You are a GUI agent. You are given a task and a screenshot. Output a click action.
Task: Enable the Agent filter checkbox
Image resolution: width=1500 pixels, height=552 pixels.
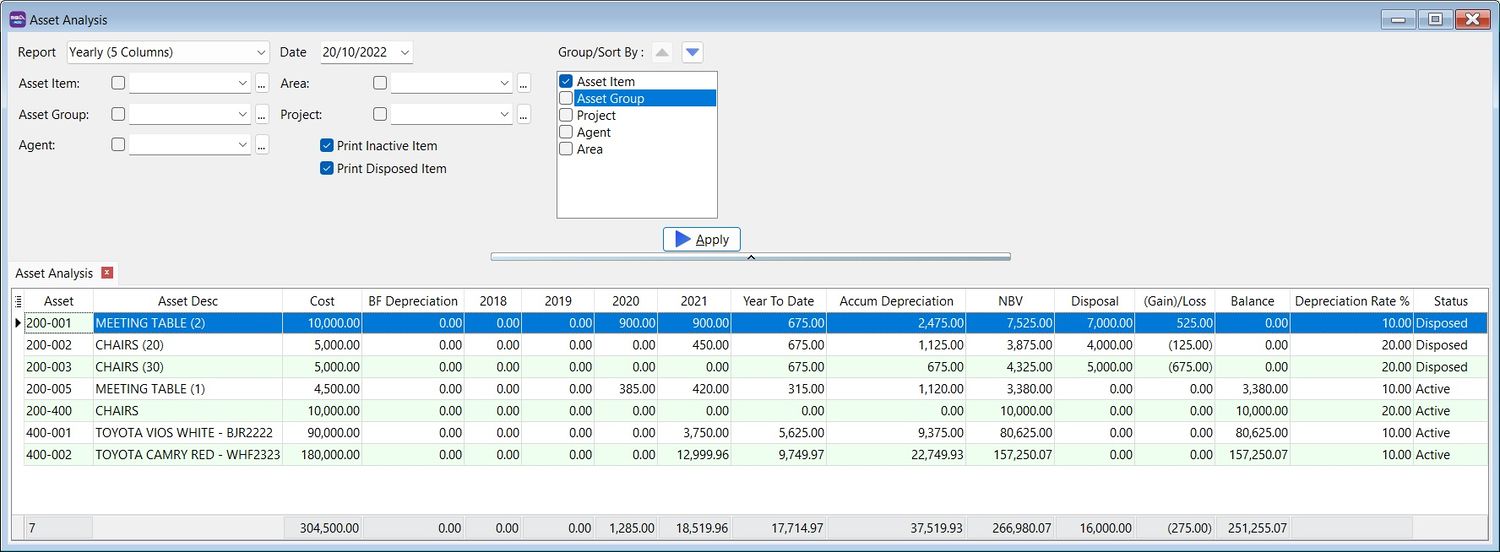pos(118,145)
